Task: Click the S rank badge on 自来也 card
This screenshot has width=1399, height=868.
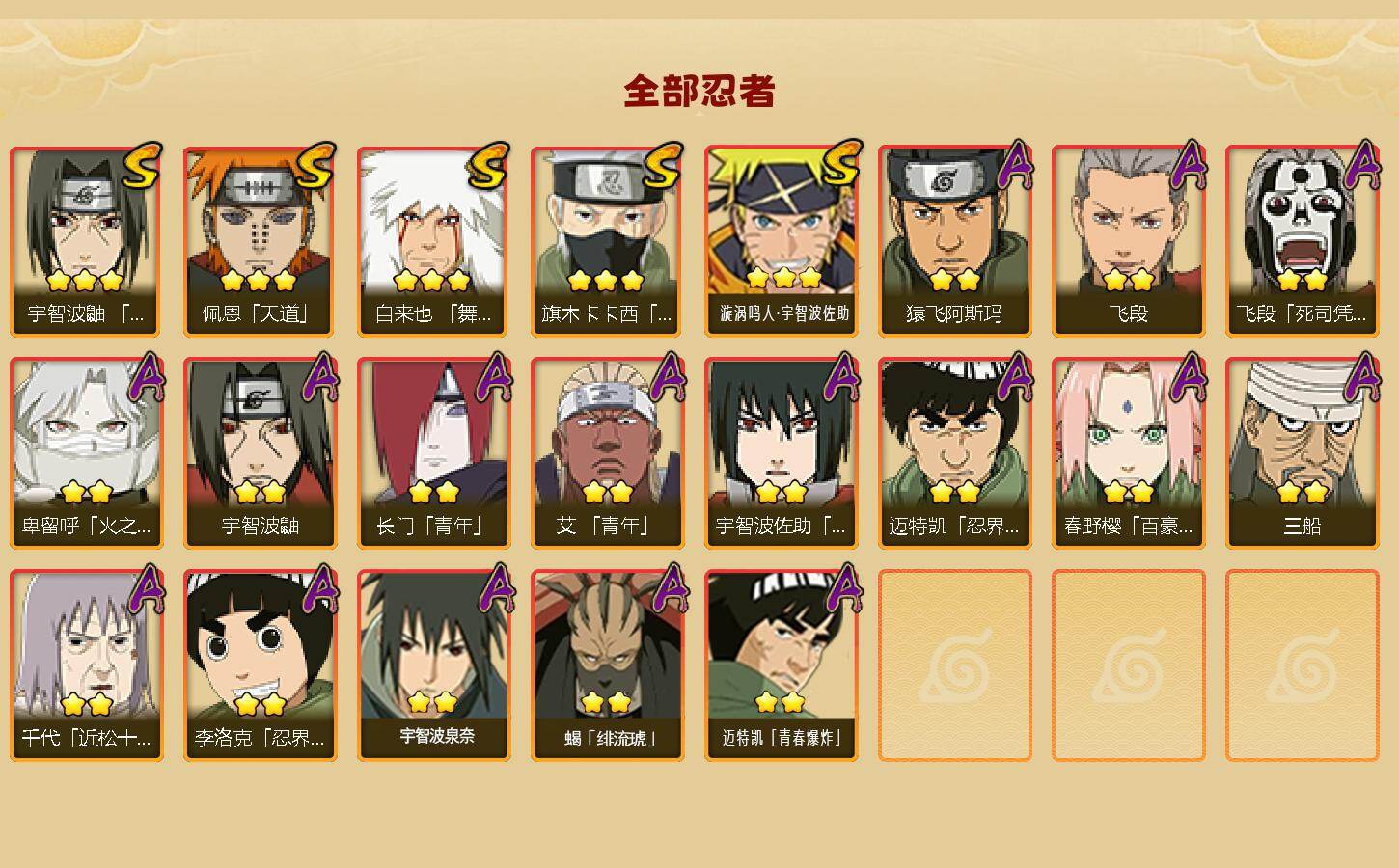Action: tap(489, 166)
